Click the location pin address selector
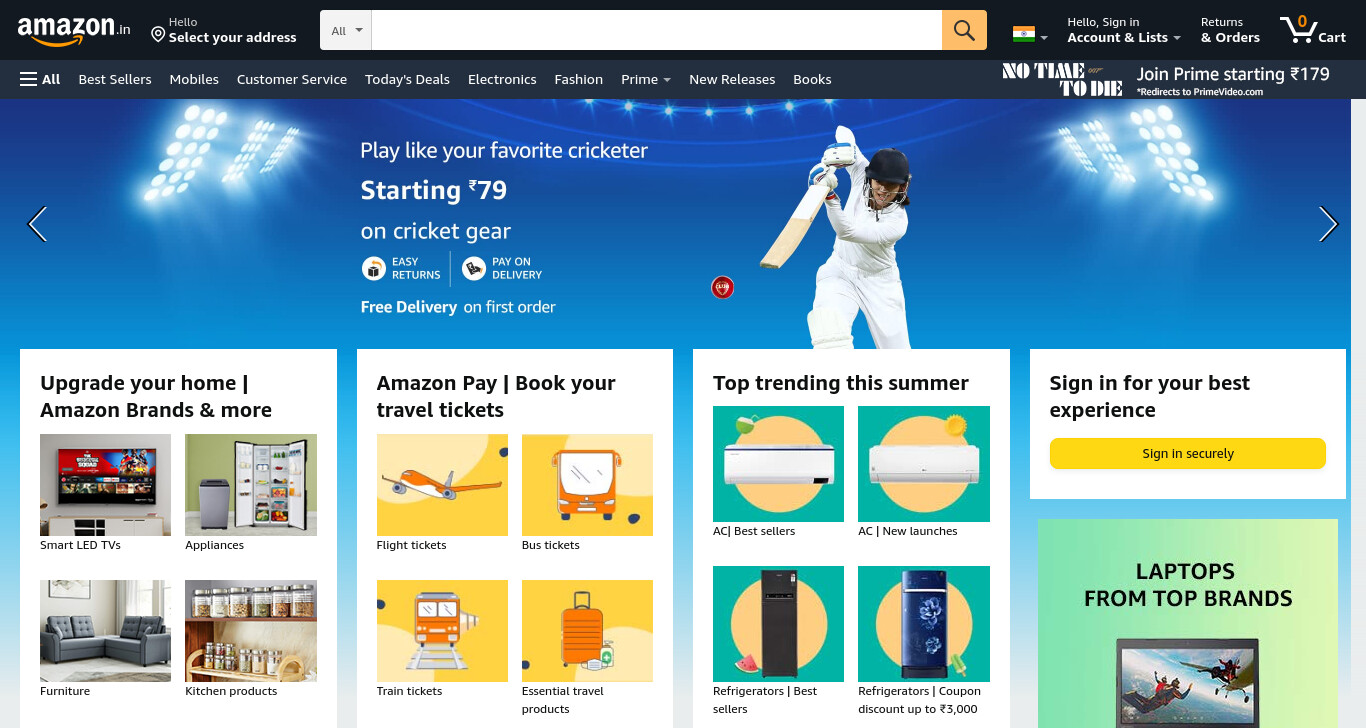1366x728 pixels. point(224,30)
